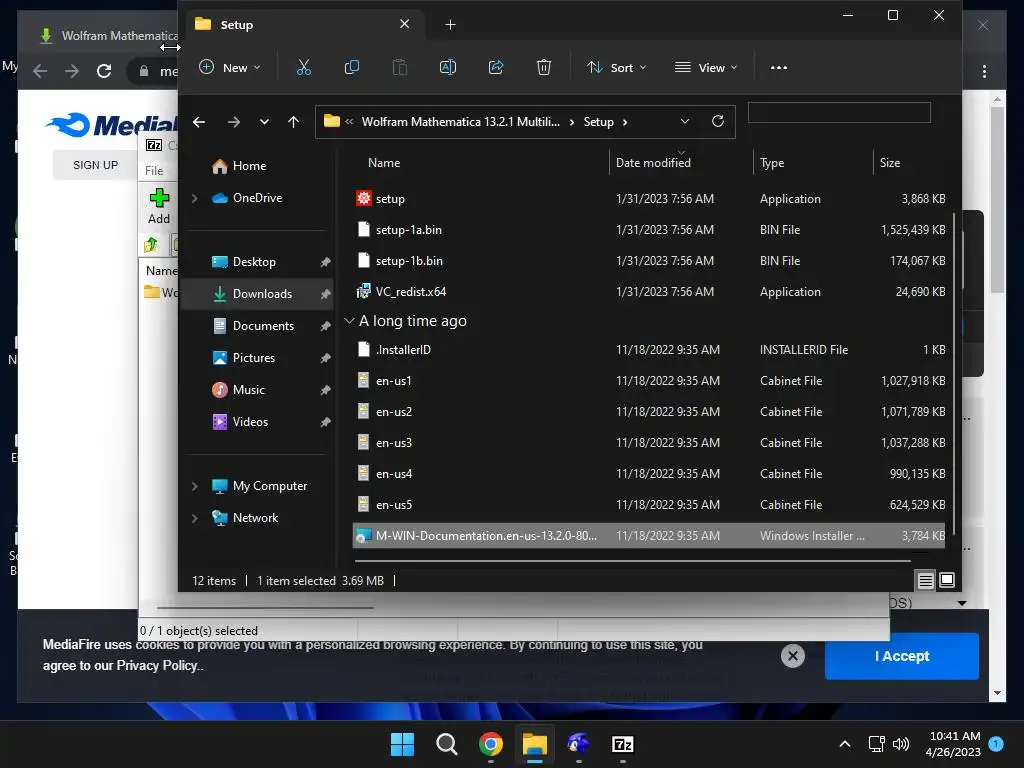The image size is (1024, 768).
Task: Click the Rename icon in Explorer toolbar
Action: [x=448, y=67]
